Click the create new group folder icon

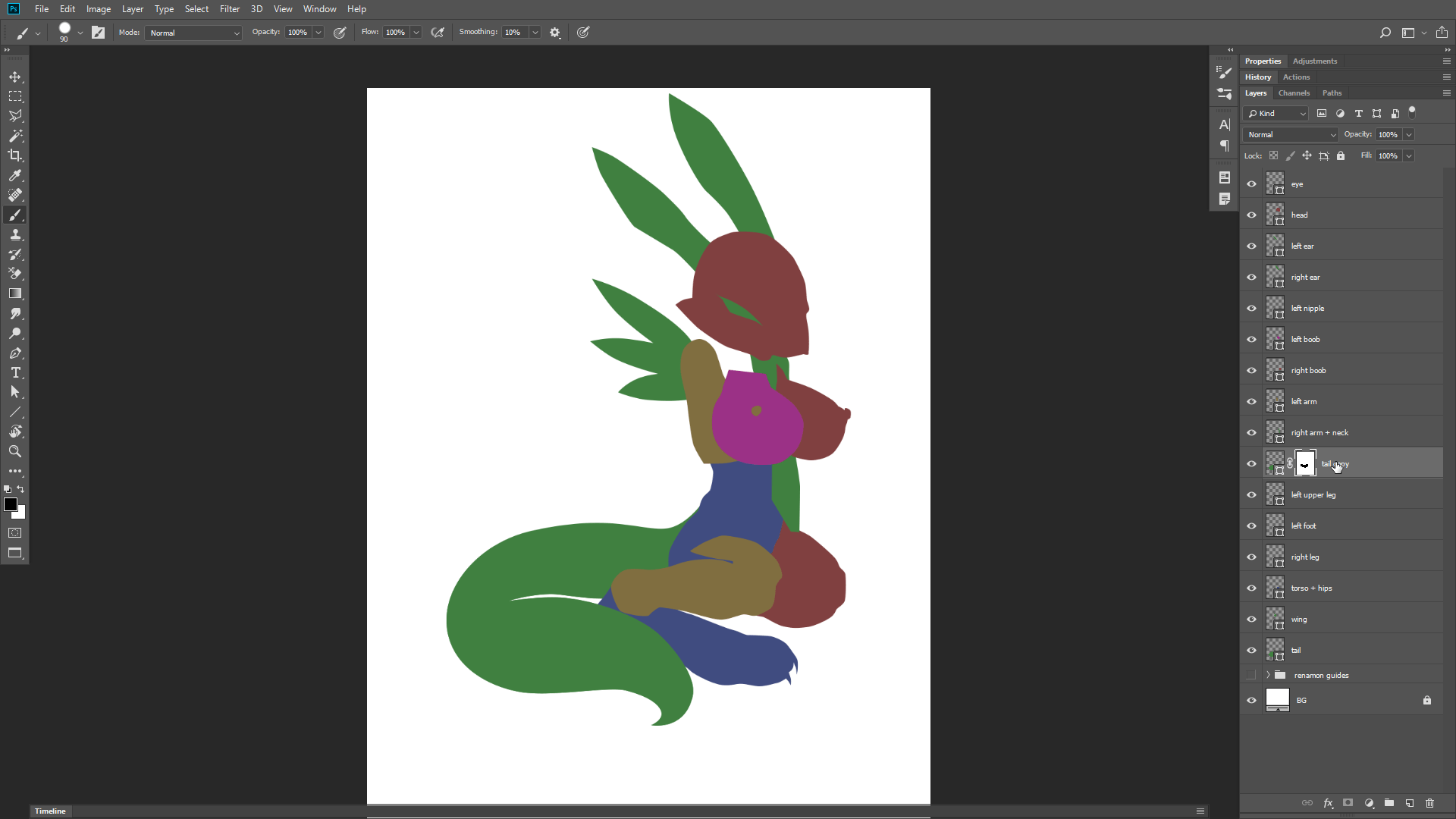point(1389,803)
